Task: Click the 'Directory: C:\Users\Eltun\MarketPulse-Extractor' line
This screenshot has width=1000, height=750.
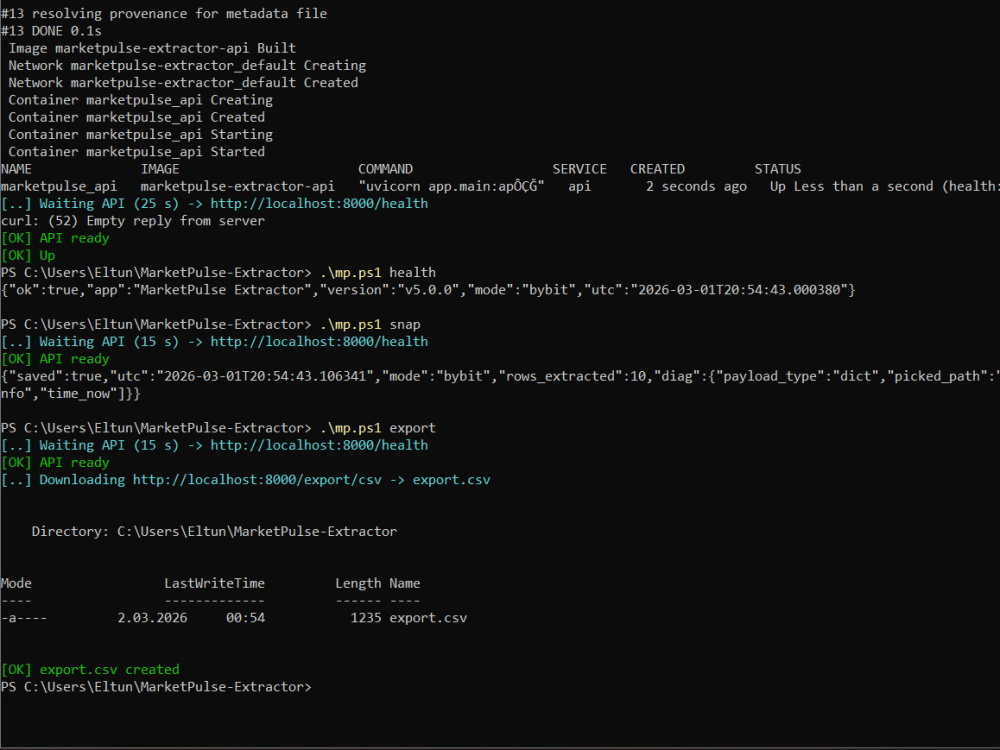Action: coord(214,531)
